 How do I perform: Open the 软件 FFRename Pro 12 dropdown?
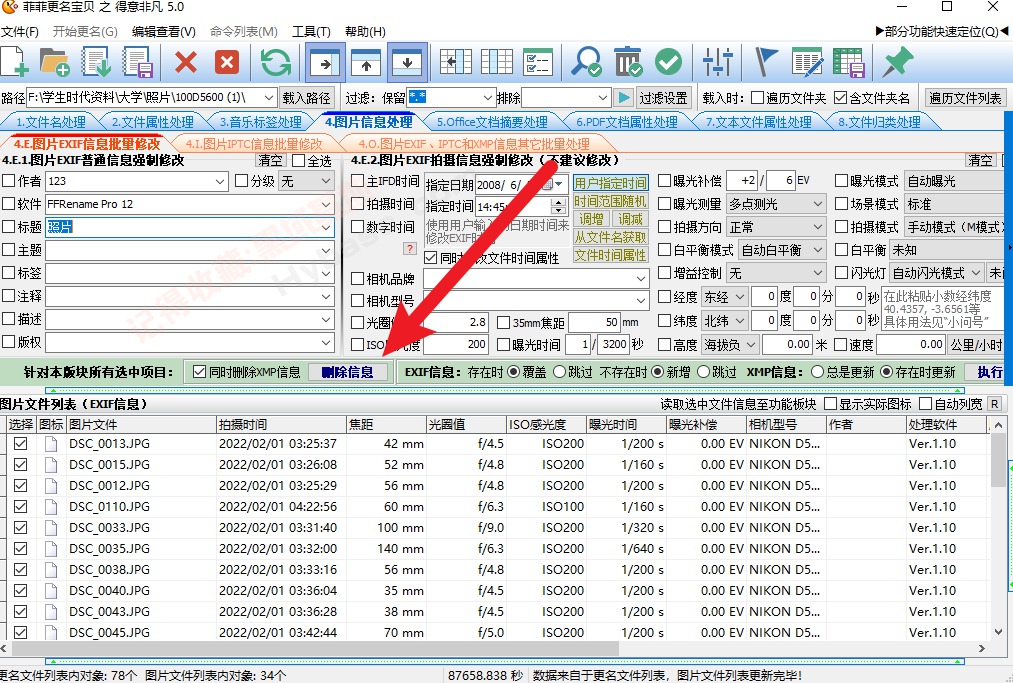tap(326, 204)
